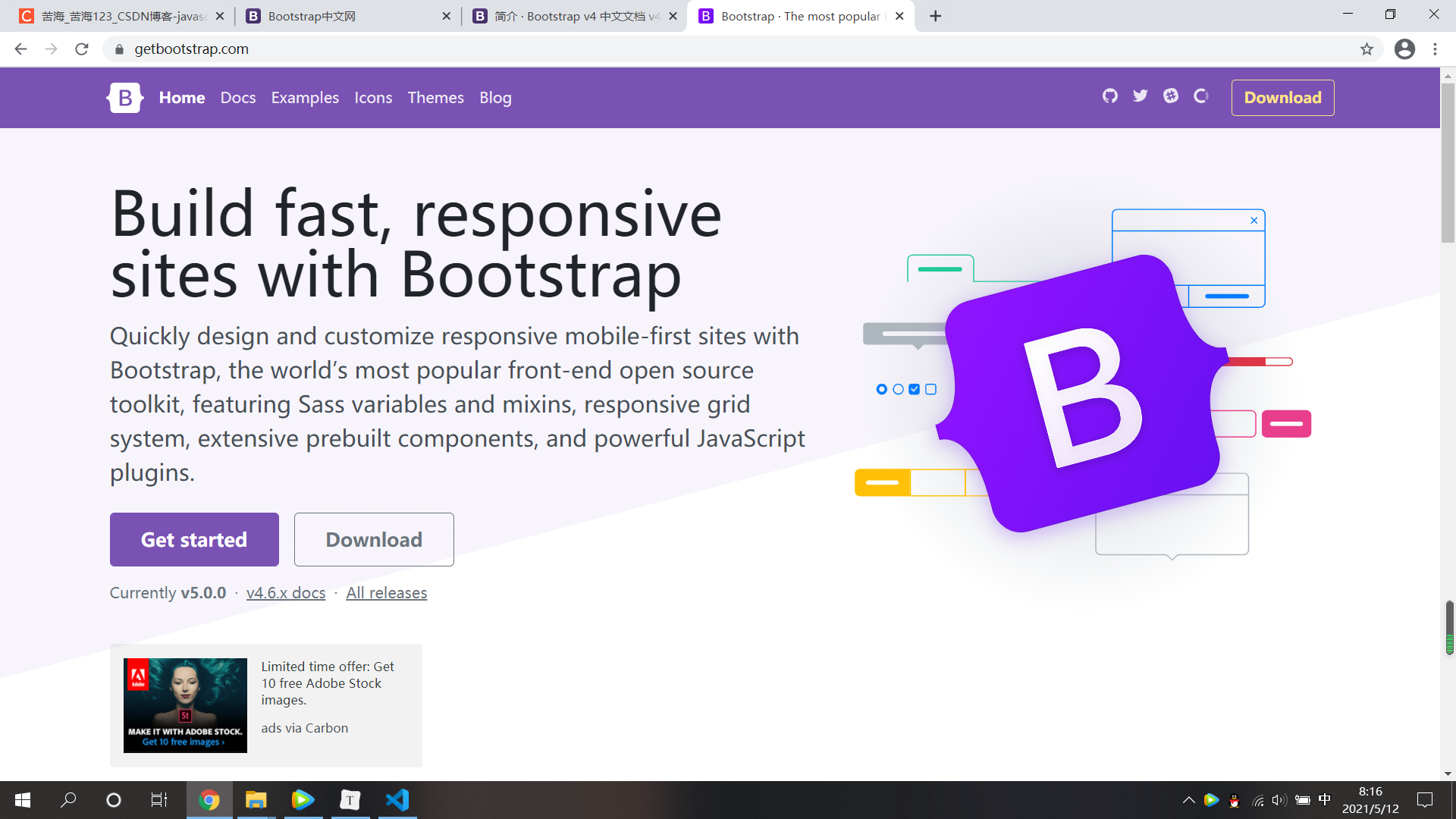Click the Open Collective icon
The width and height of the screenshot is (1456, 819).
coord(1201,96)
